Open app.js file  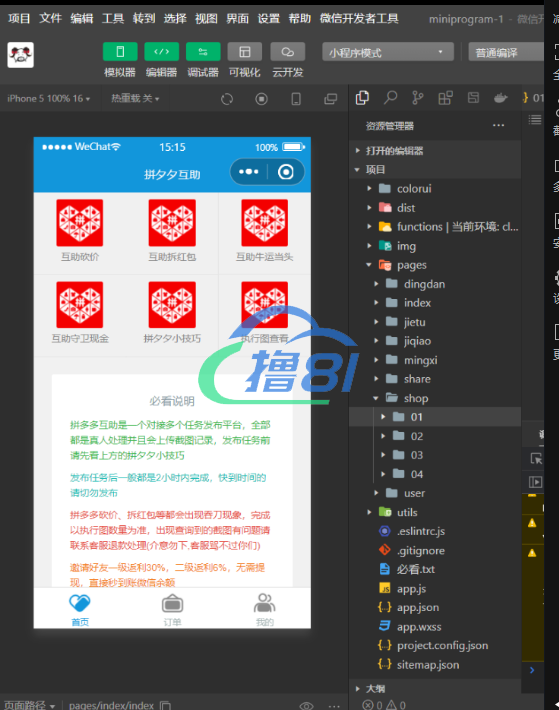tap(435, 589)
